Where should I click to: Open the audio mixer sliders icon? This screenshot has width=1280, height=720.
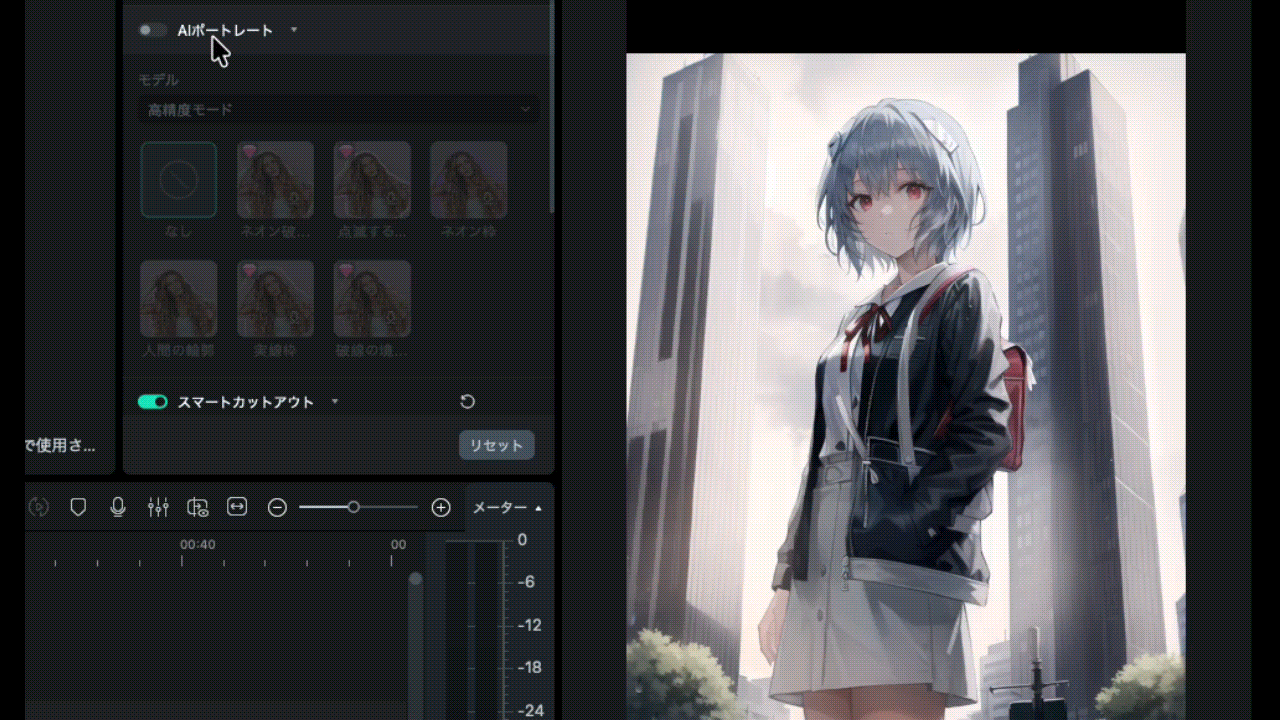(x=158, y=507)
